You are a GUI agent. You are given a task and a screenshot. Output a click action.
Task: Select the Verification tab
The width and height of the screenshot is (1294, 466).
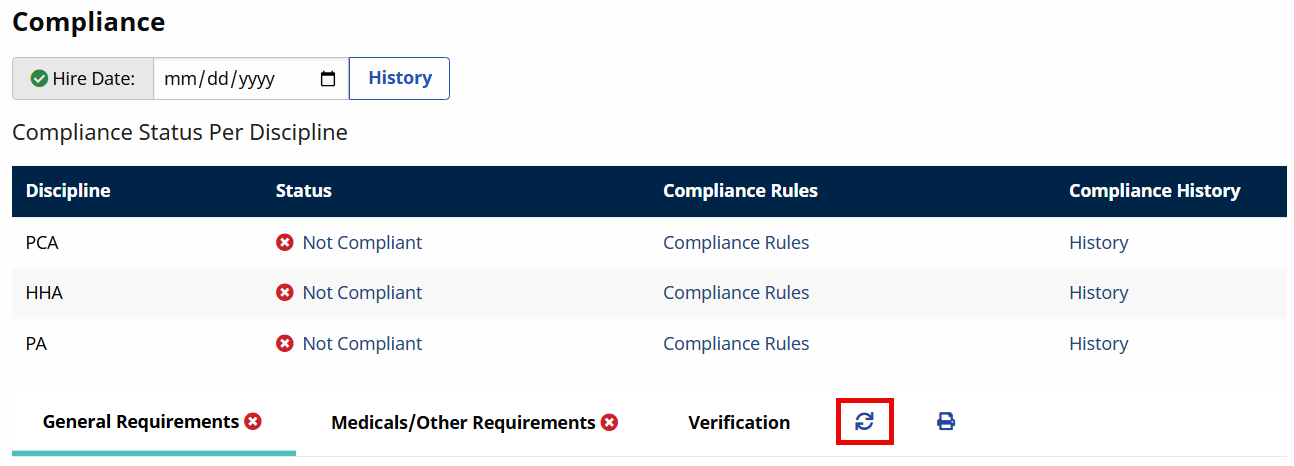tap(739, 423)
